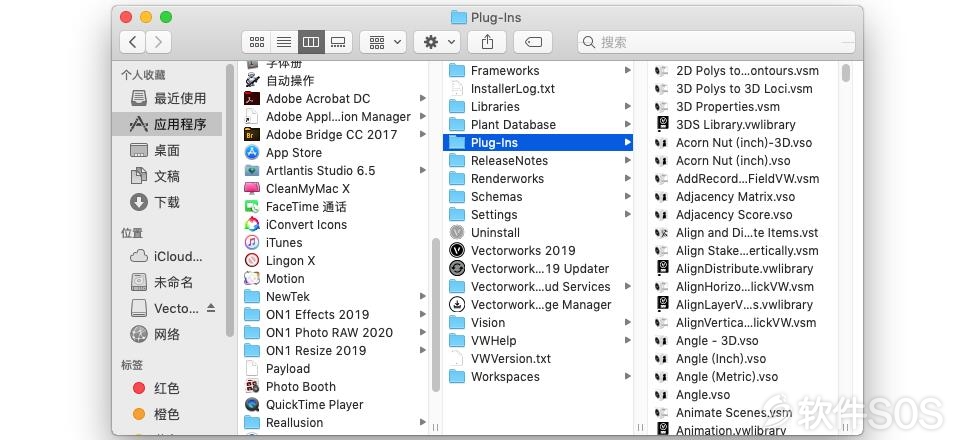The image size is (958, 440).
Task: Click the Motion app icon
Action: [x=252, y=279]
